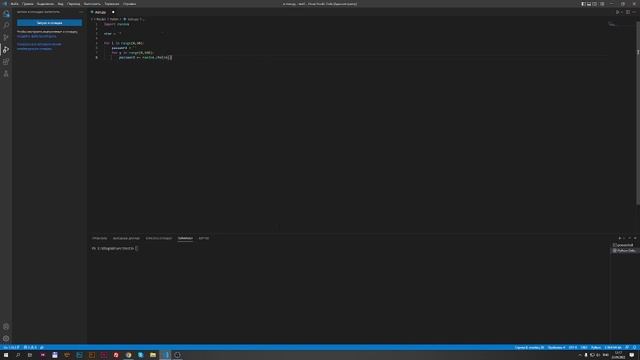Open the Windows Start menu
Viewport: 640px width, 360px height.
coord(6,355)
